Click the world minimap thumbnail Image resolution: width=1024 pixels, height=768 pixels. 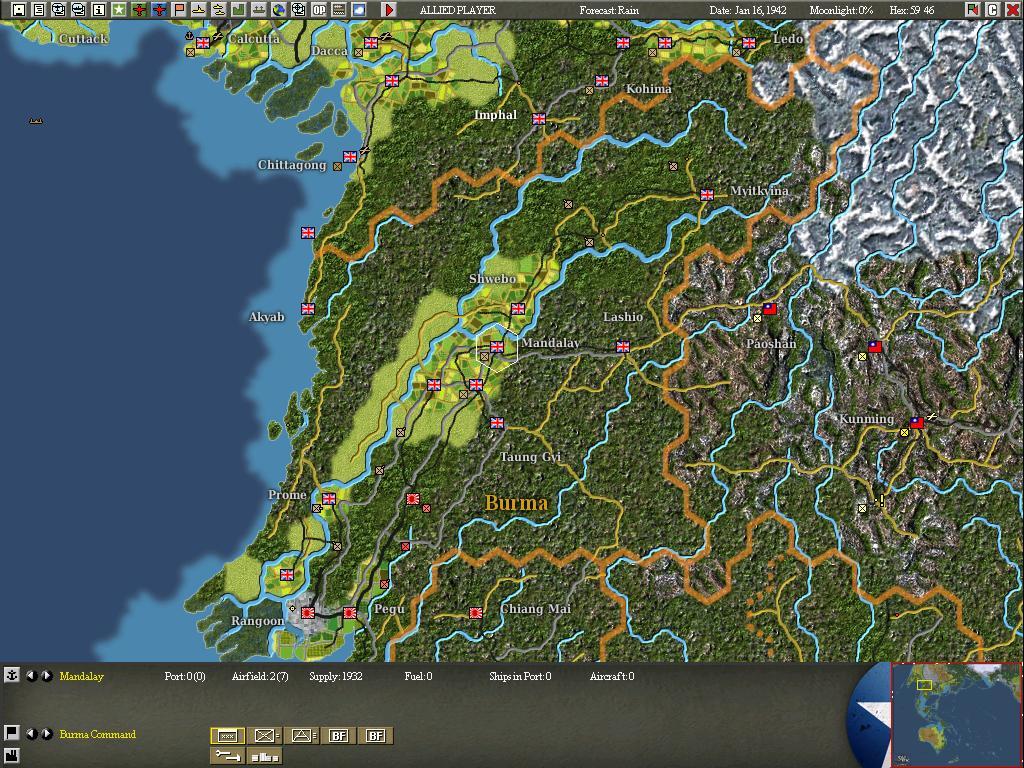(957, 715)
